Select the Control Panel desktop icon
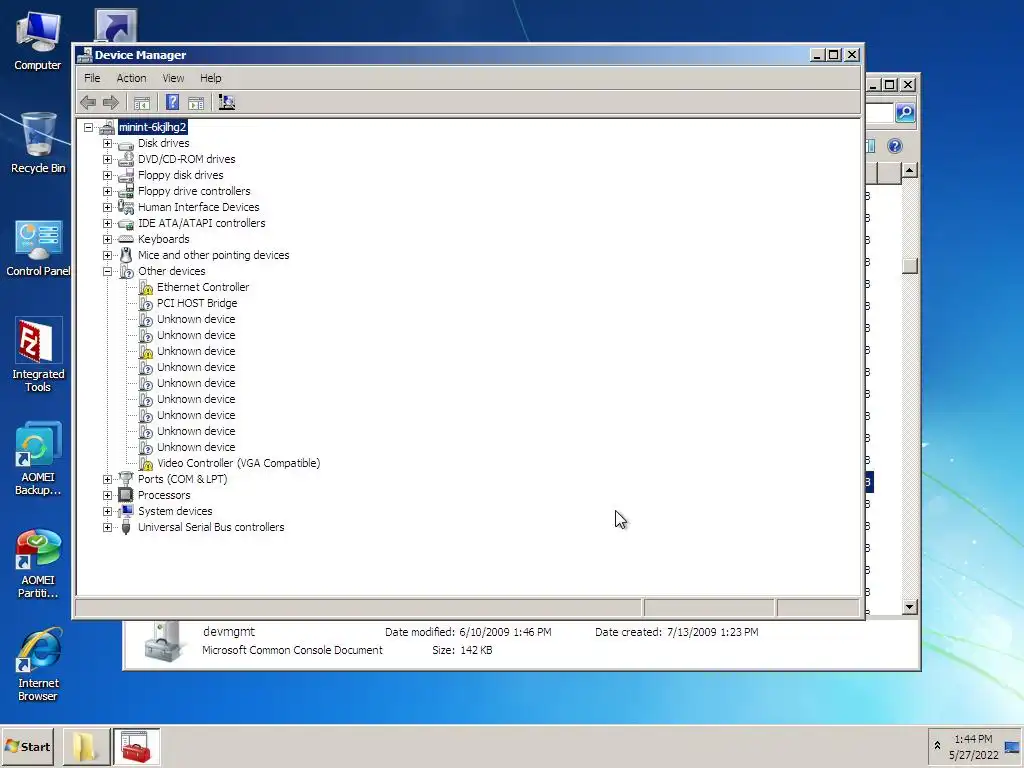The height and width of the screenshot is (768, 1024). pyautogui.click(x=38, y=248)
